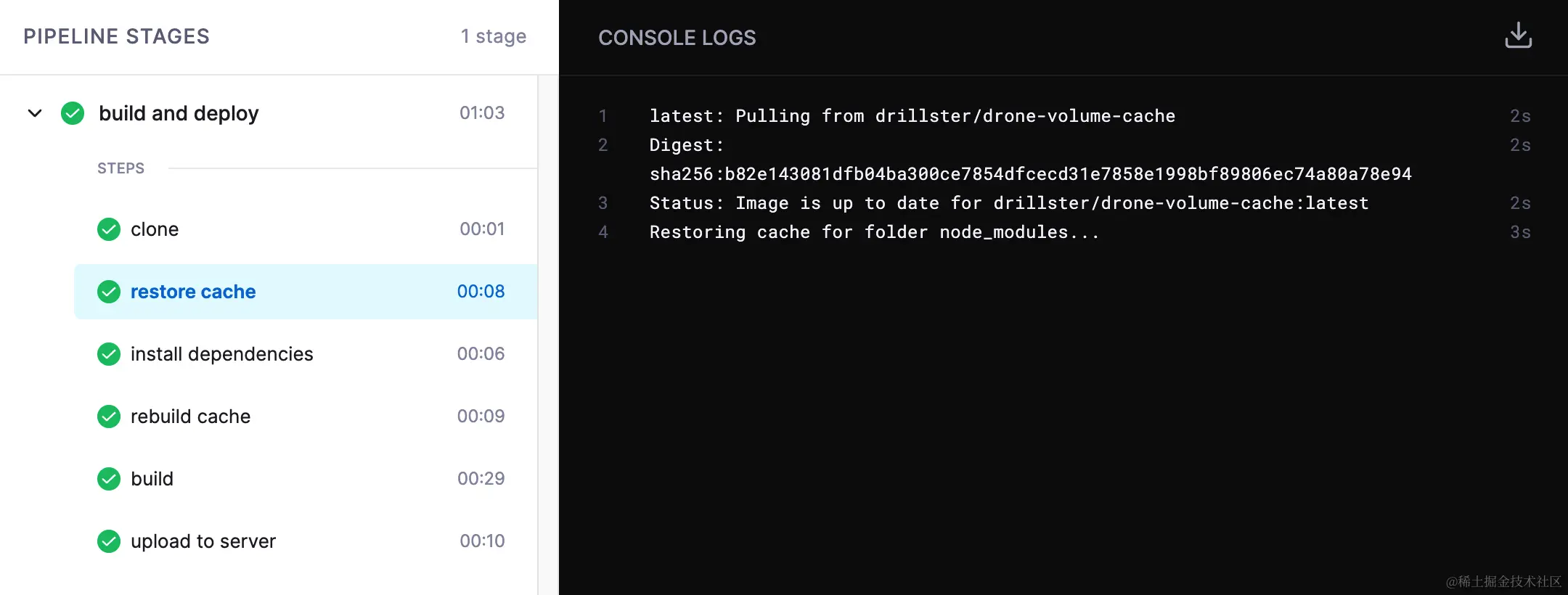Click the restore cache green check icon
This screenshot has width=1568, height=595.
click(109, 292)
